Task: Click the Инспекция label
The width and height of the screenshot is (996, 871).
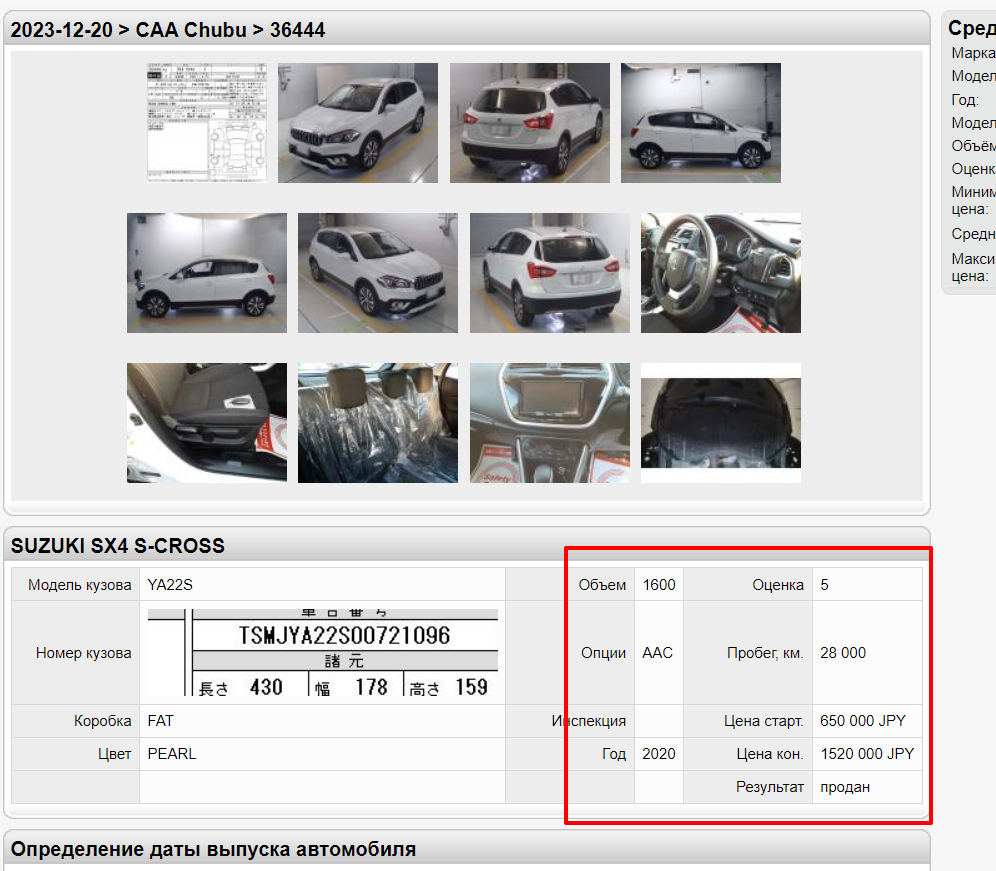Action: (589, 721)
